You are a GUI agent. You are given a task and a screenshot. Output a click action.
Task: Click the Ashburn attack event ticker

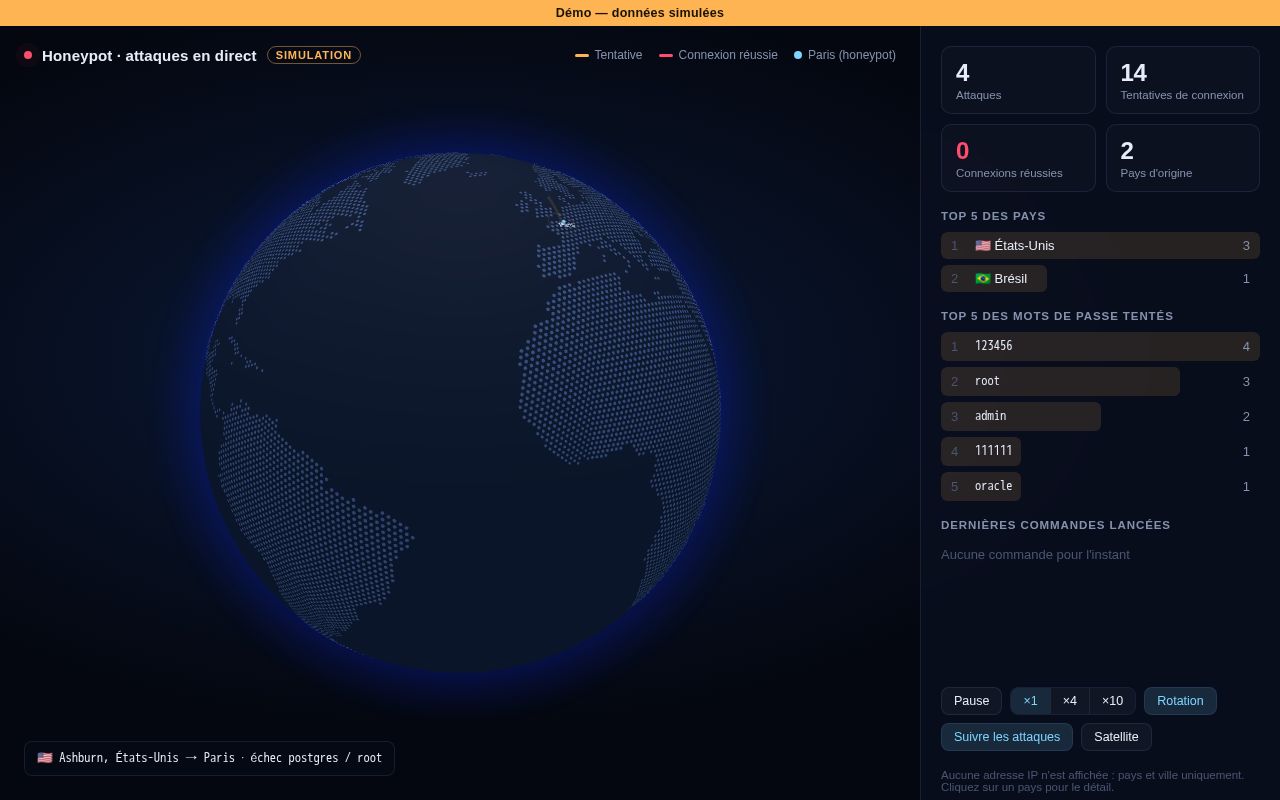coord(209,758)
